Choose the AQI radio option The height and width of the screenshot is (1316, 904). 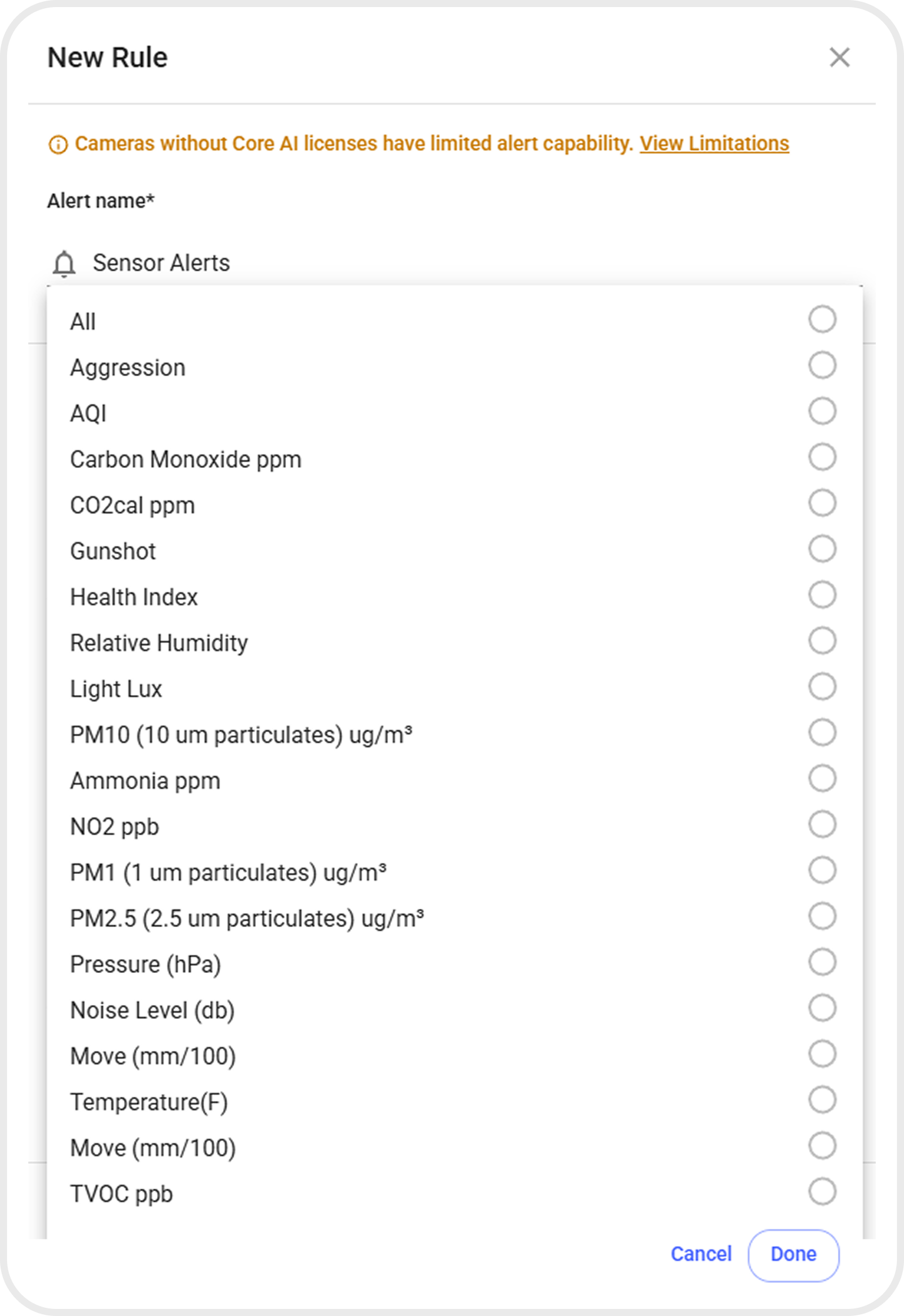(x=822, y=411)
